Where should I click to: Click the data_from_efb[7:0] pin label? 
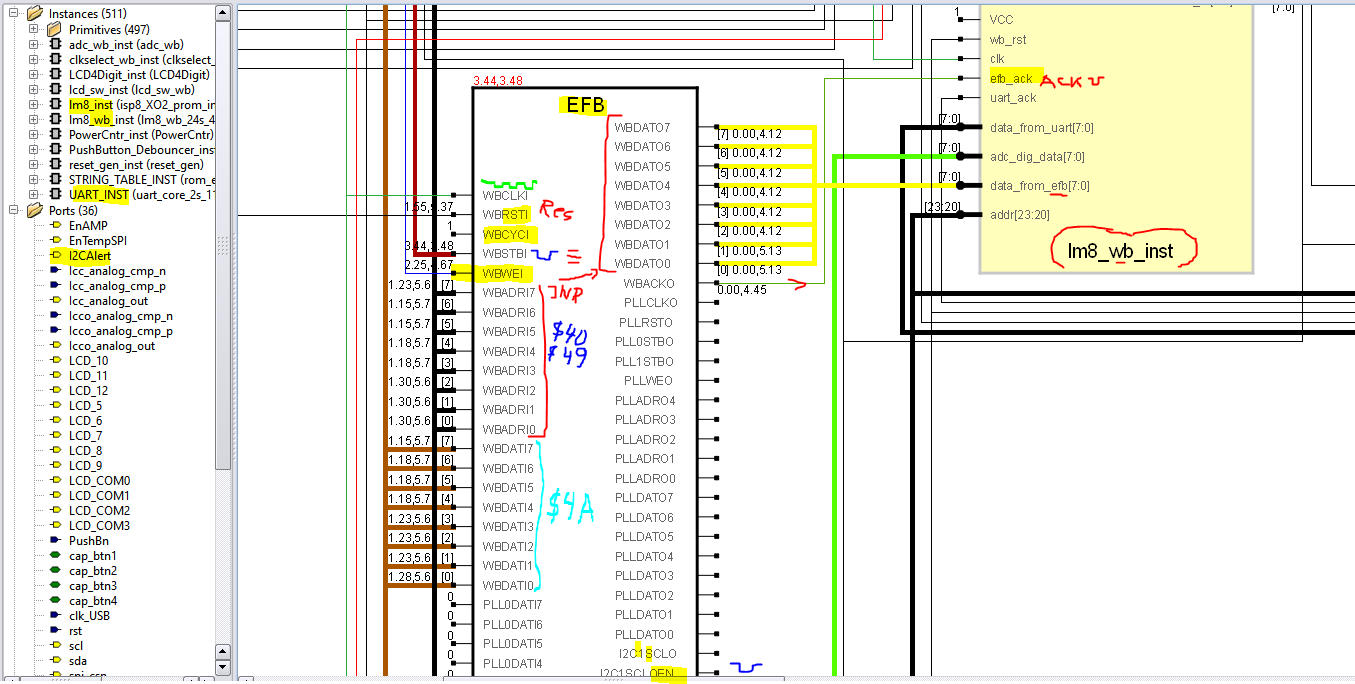(x=1040, y=186)
